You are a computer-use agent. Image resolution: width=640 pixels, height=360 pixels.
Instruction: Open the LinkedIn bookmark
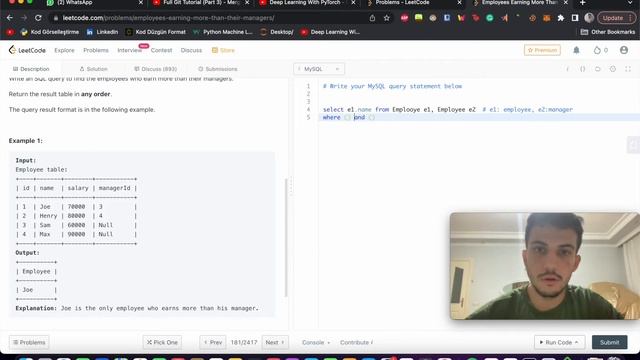102,32
